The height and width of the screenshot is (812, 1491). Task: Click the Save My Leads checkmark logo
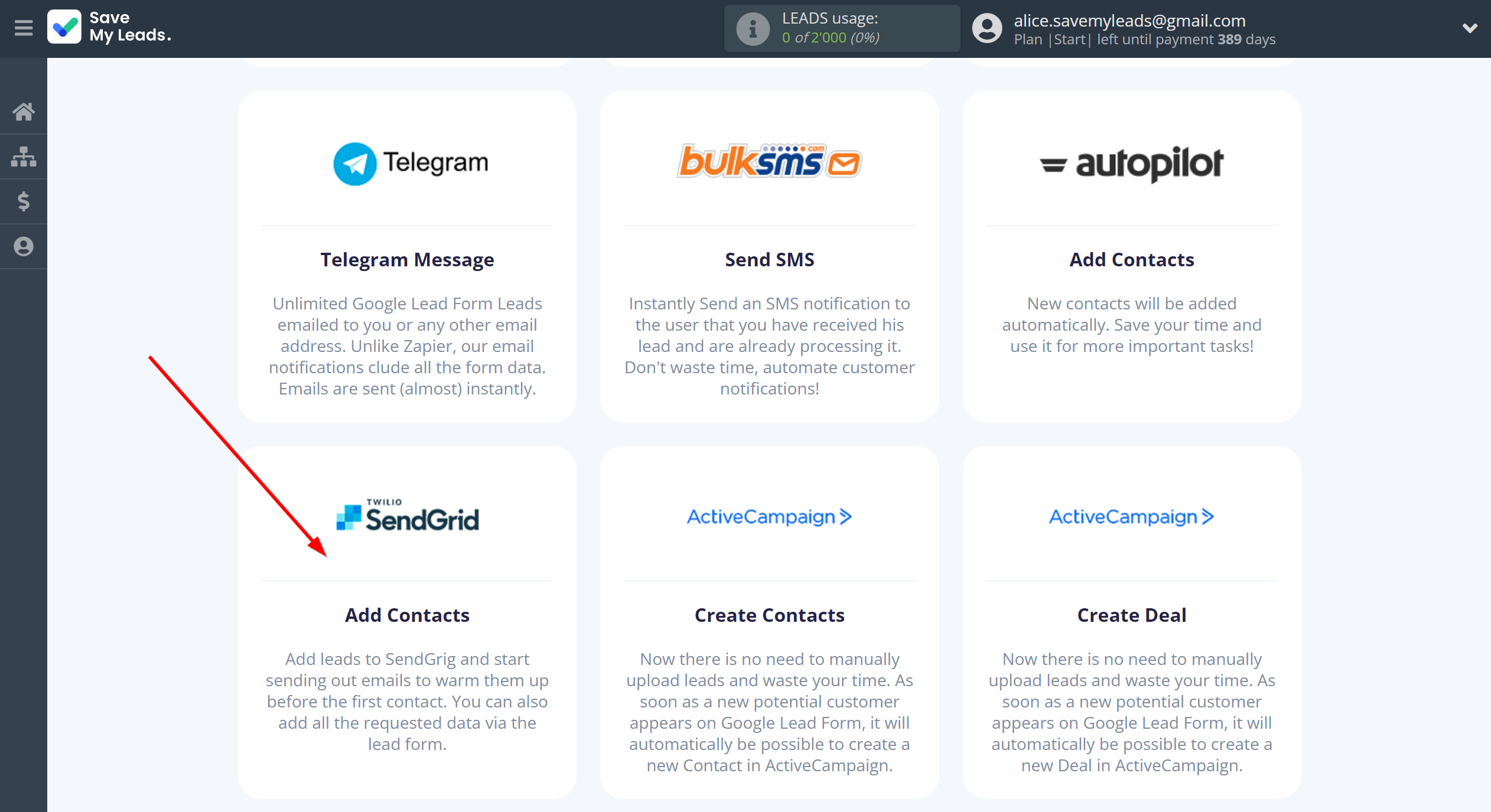64,27
